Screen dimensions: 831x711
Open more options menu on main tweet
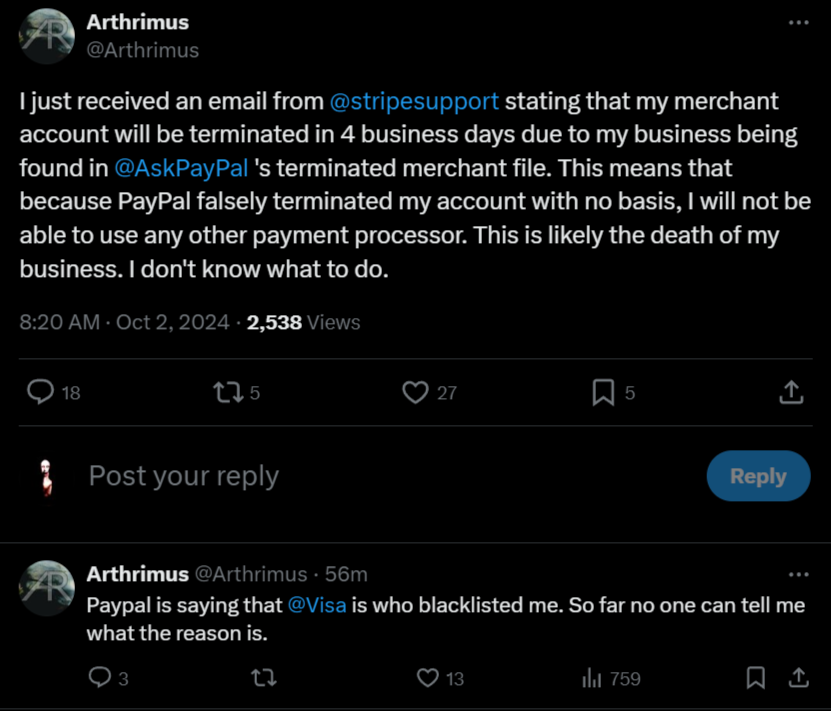coord(798,22)
